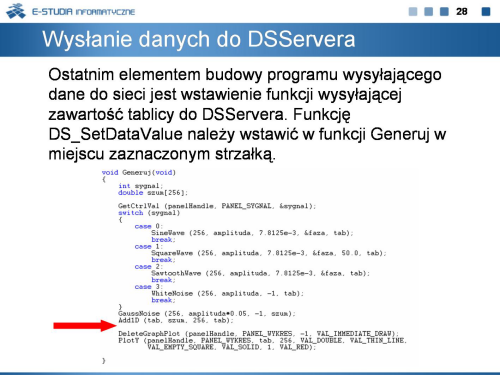Click the slide number 28
This screenshot has height=375, width=500.
tap(462, 12)
